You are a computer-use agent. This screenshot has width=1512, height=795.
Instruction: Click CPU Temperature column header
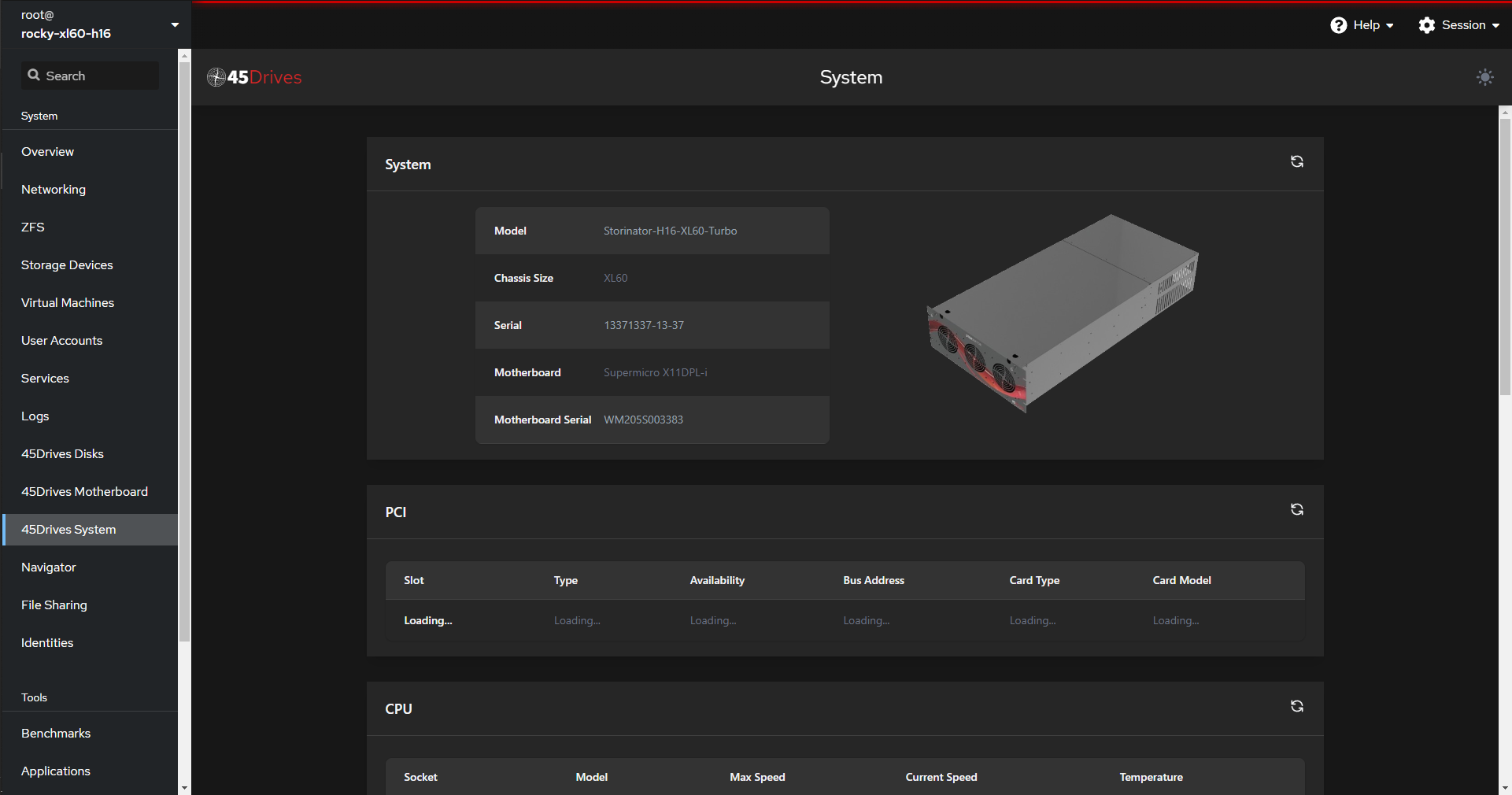tap(1151, 777)
